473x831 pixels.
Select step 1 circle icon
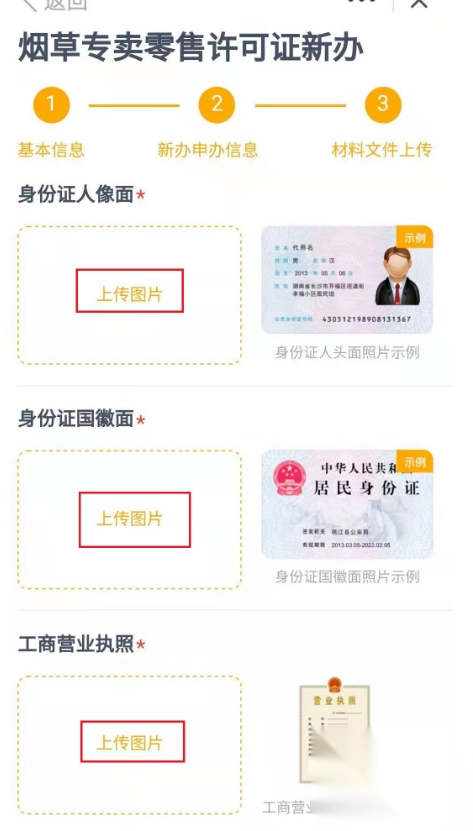pos(51,104)
